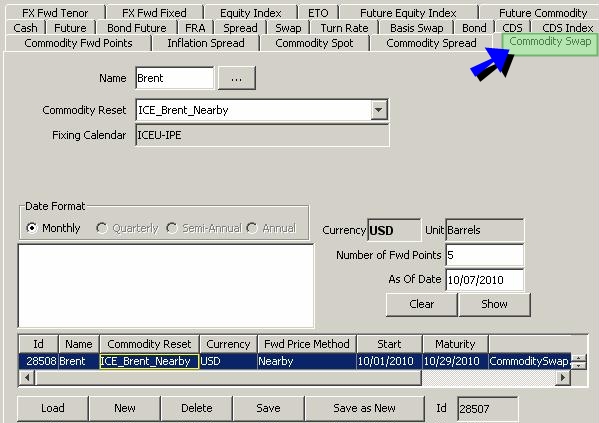
Task: Click the Save as New button
Action: [x=364, y=408]
